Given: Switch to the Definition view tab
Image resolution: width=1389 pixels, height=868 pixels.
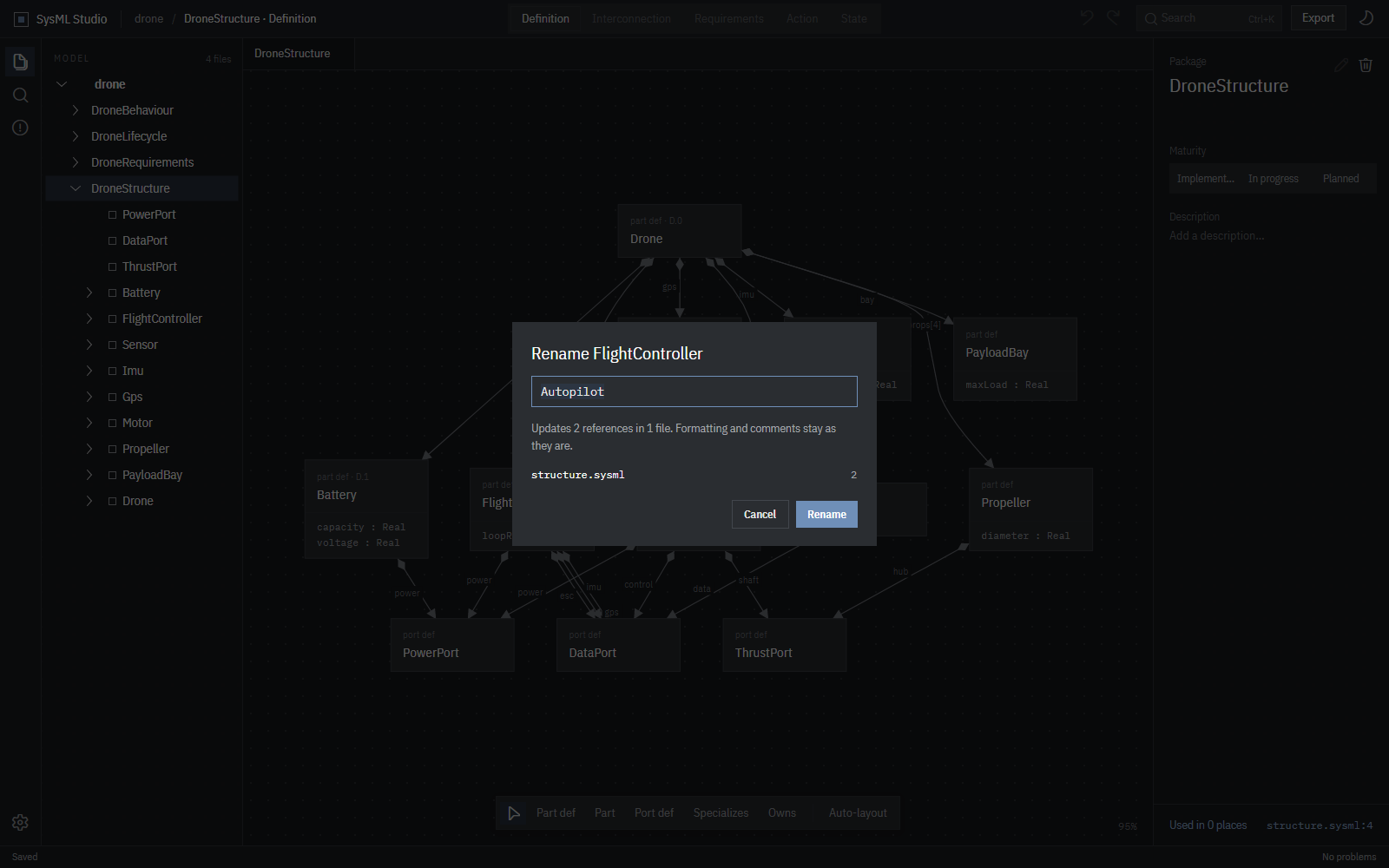Looking at the screenshot, I should [545, 18].
